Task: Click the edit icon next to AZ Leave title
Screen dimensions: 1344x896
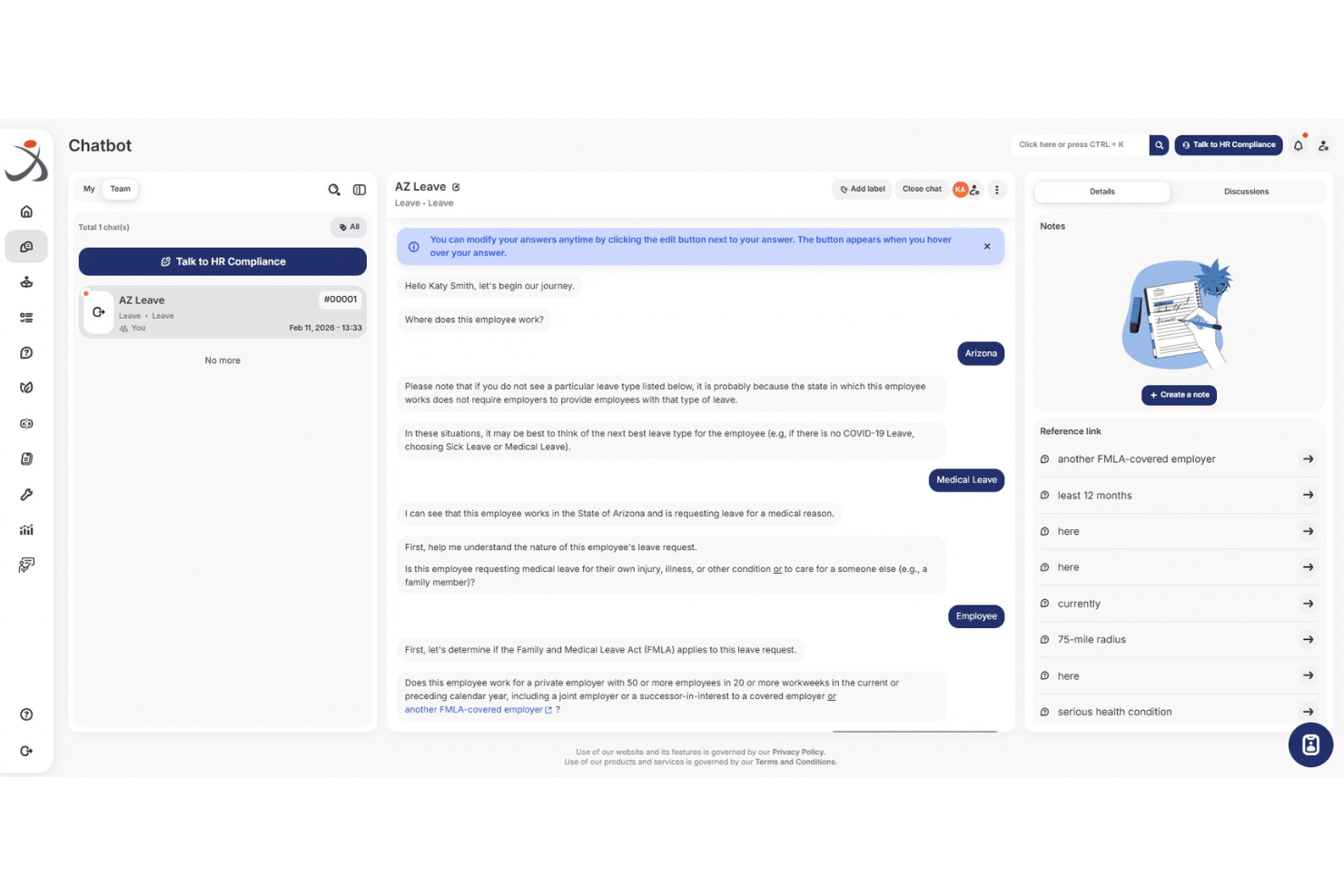Action: [456, 187]
